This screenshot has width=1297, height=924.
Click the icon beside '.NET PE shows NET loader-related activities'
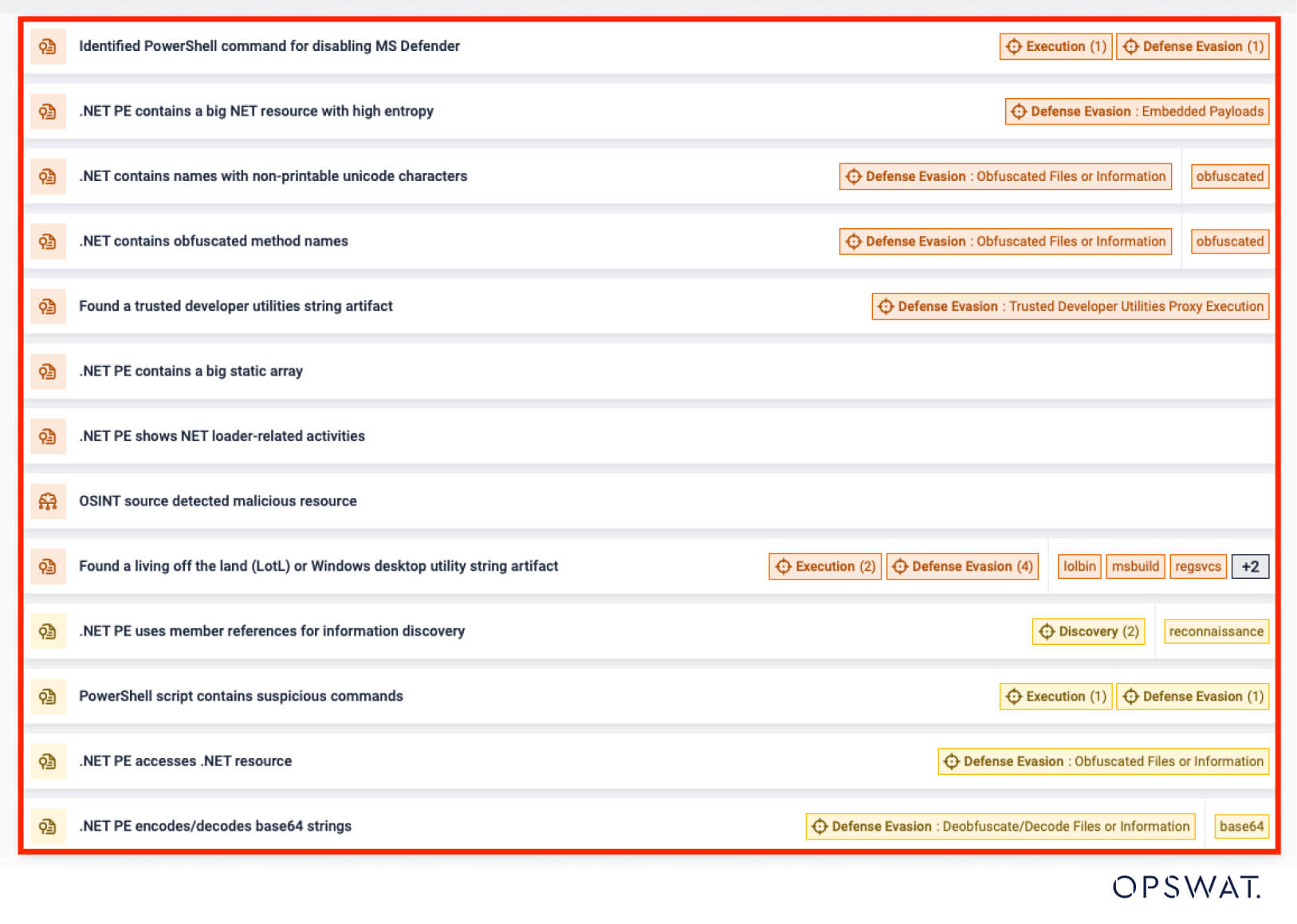[x=48, y=436]
